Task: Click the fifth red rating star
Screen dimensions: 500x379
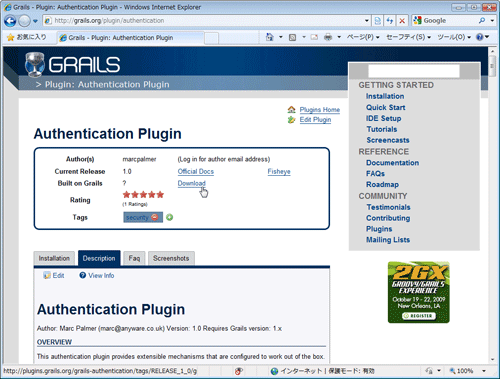Action: 160,195
